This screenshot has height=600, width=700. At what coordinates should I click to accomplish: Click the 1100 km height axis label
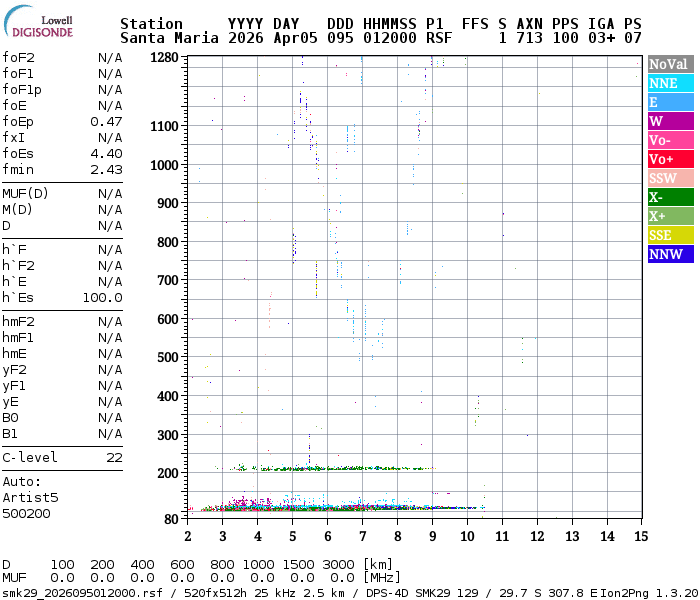pyautogui.click(x=164, y=126)
